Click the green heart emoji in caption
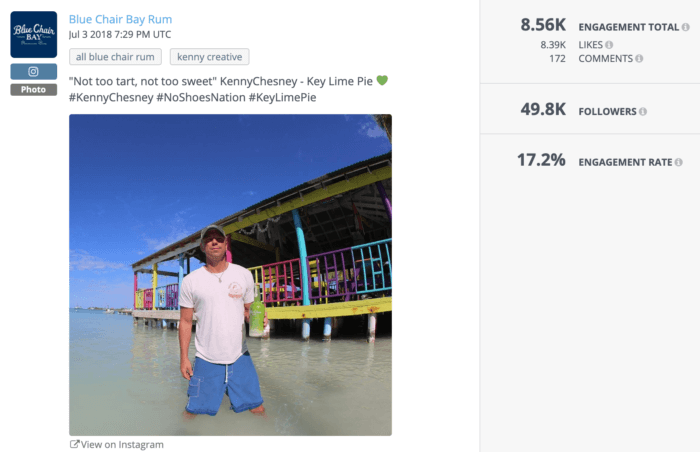The width and height of the screenshot is (700, 452). [382, 80]
